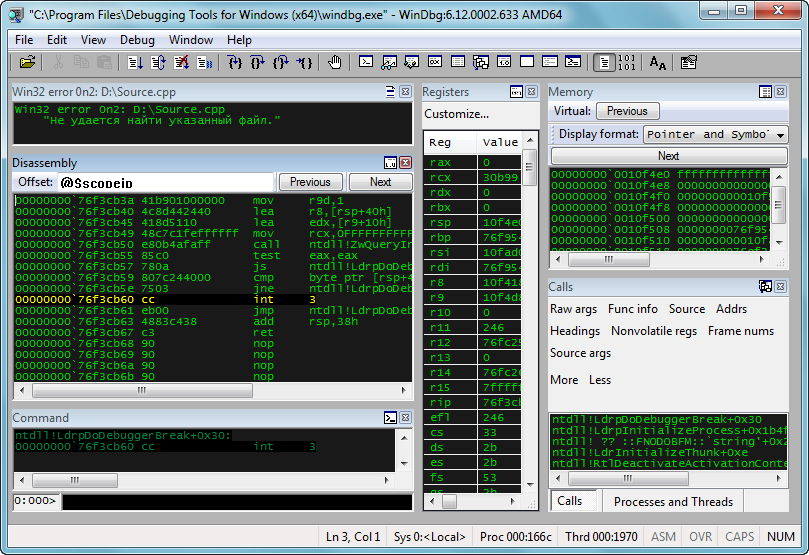Viewport: 809px width, 555px height.
Task: Open the Disassembly window toolbar icon
Action: tap(504, 62)
